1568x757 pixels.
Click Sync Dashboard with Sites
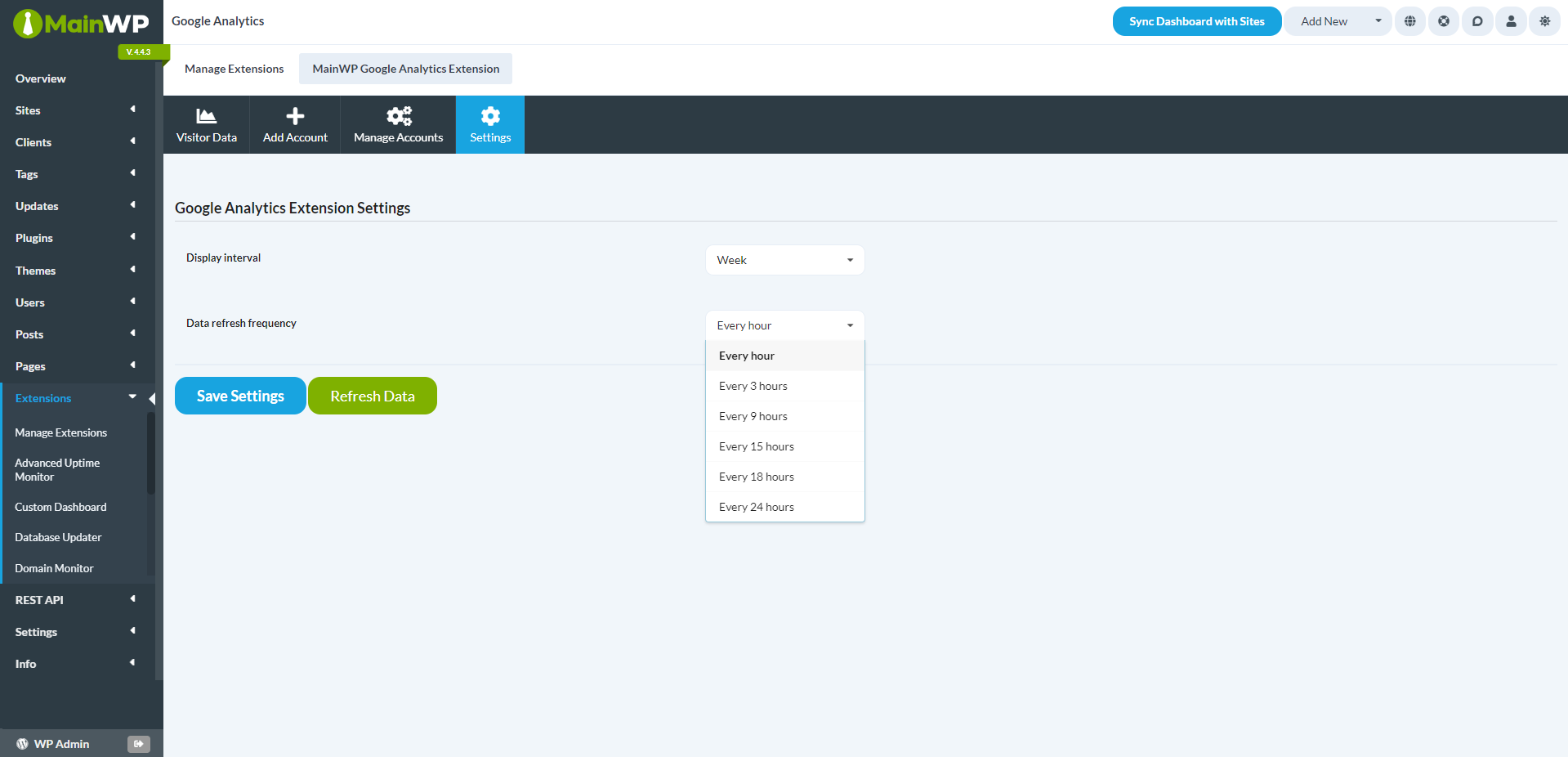[1196, 21]
